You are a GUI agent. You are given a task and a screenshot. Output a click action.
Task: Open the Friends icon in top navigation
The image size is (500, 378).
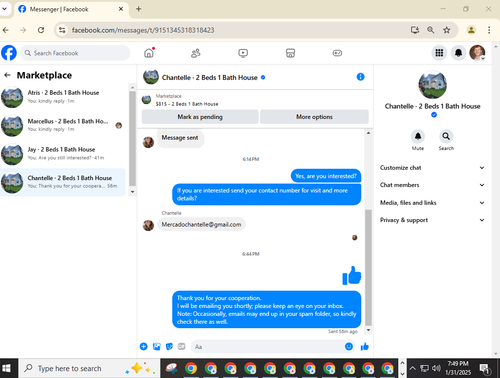coord(196,53)
